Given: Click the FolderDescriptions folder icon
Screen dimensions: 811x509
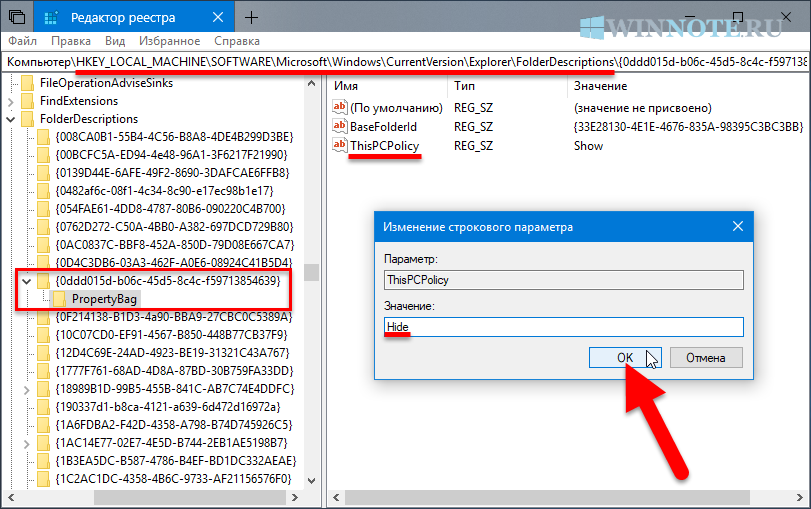Looking at the screenshot, I should click(x=28, y=119).
